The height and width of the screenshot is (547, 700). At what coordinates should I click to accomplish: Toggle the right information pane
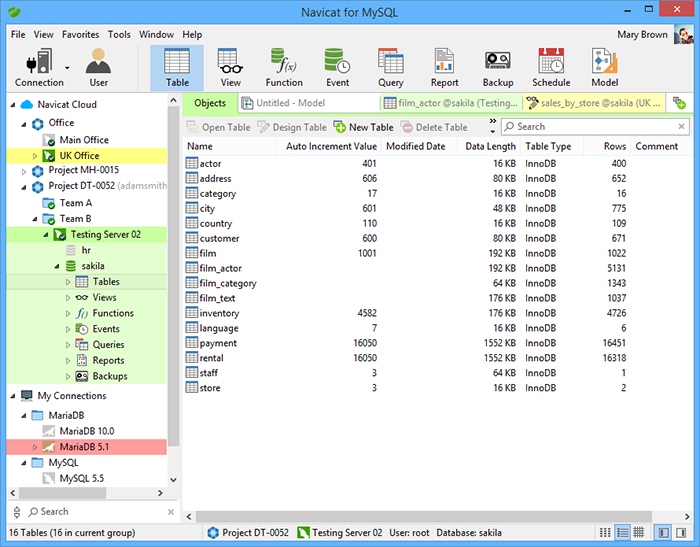pyautogui.click(x=681, y=532)
